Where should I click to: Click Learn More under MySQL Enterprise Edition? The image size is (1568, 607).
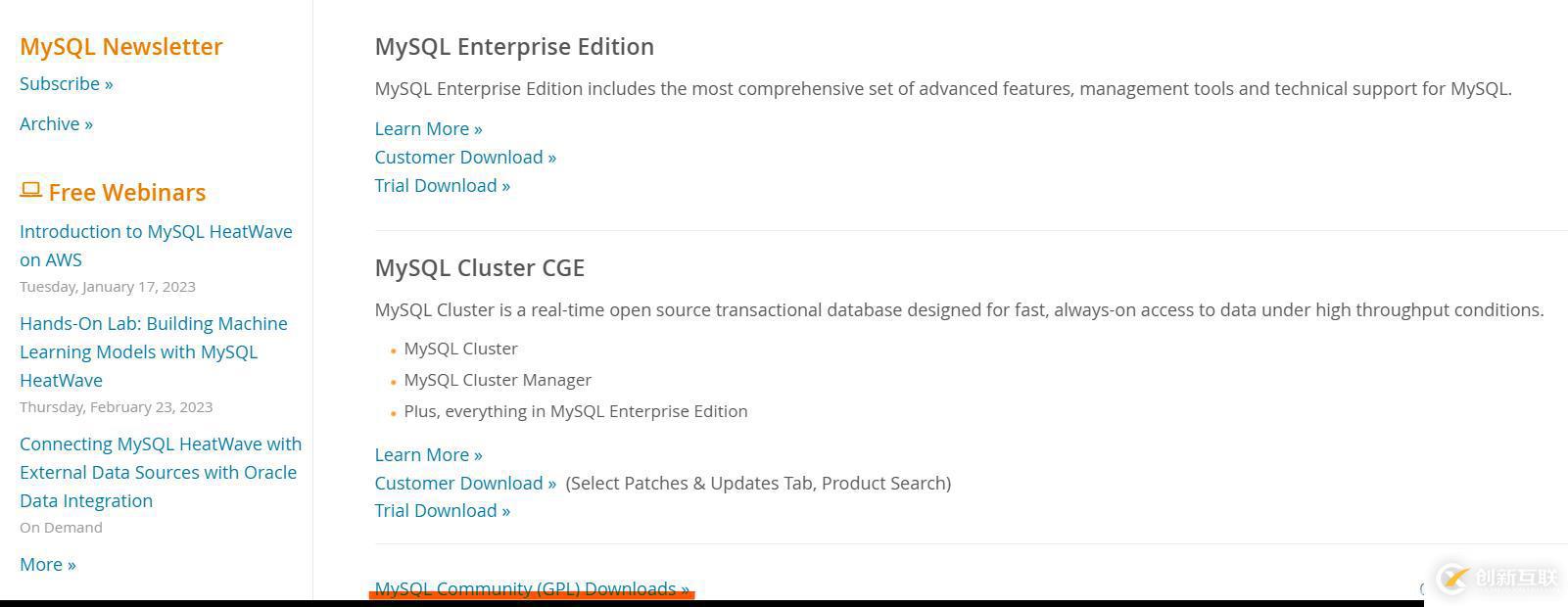(x=428, y=129)
